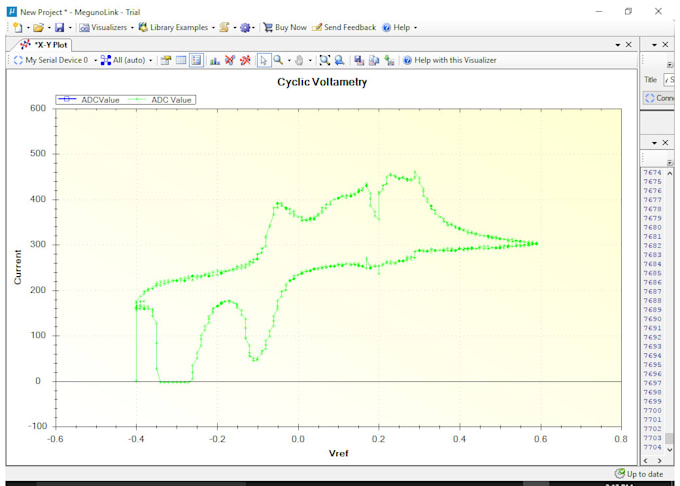The height and width of the screenshot is (486, 680).
Task: Click the zoom-to-fit icon
Action: pos(325,61)
